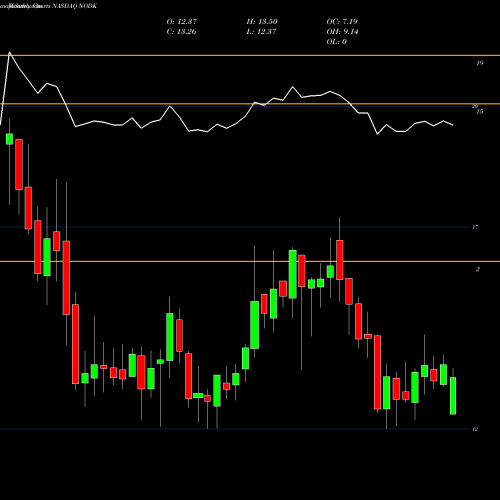Screen dimensions: 500x500
Task: Click the OL: 0 reading
Action: pos(337,41)
